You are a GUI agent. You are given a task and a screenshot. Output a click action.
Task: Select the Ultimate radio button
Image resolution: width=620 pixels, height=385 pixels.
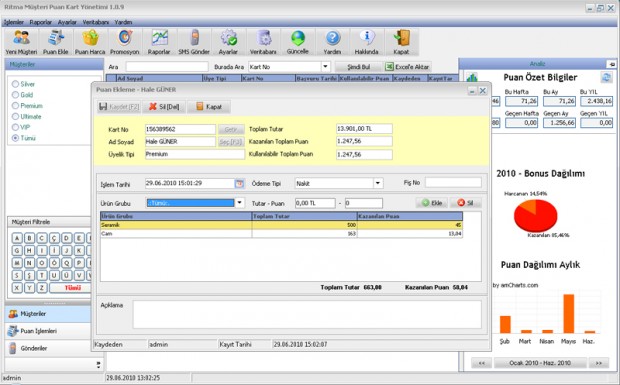coord(15,117)
